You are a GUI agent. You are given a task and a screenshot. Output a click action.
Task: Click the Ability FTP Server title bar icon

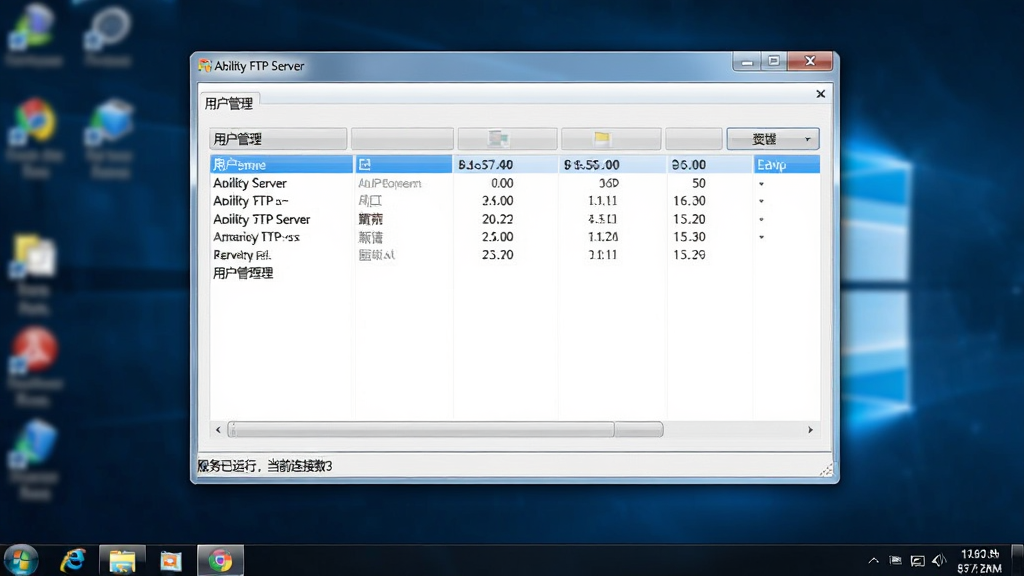pos(204,65)
